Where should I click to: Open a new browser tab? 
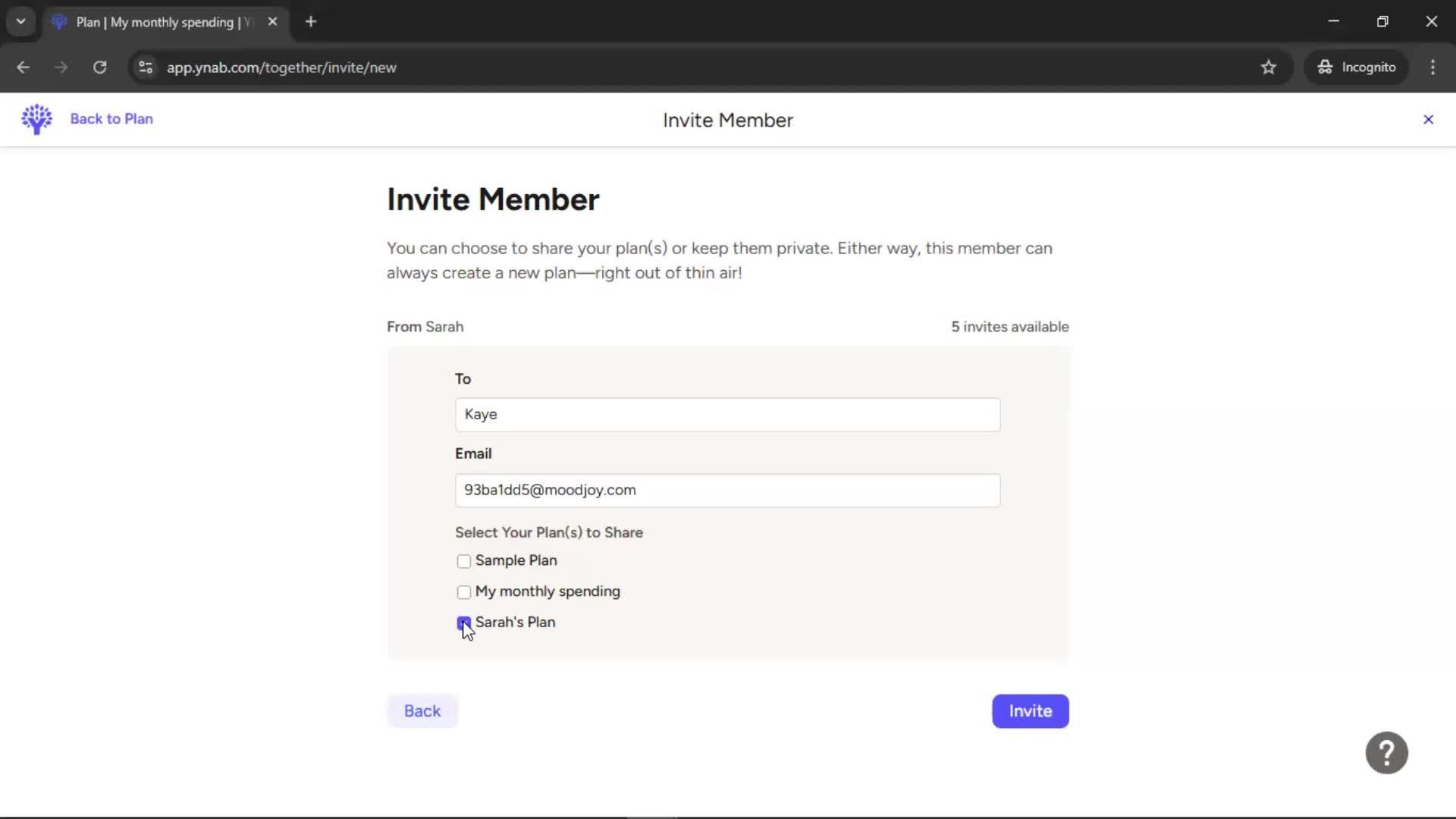(311, 22)
